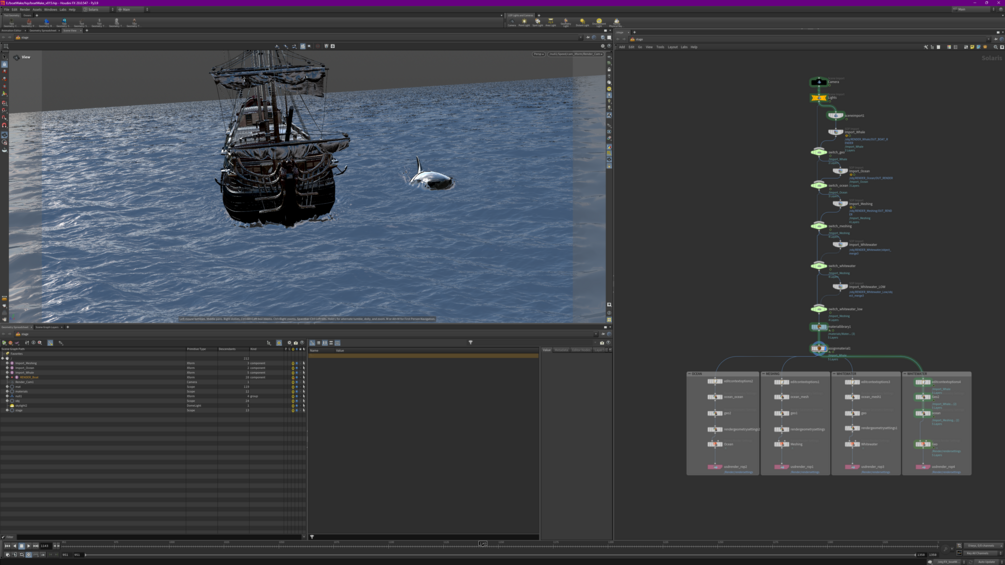The width and height of the screenshot is (1005, 565).
Task: Select the sceneimport1 node
Action: (x=835, y=116)
